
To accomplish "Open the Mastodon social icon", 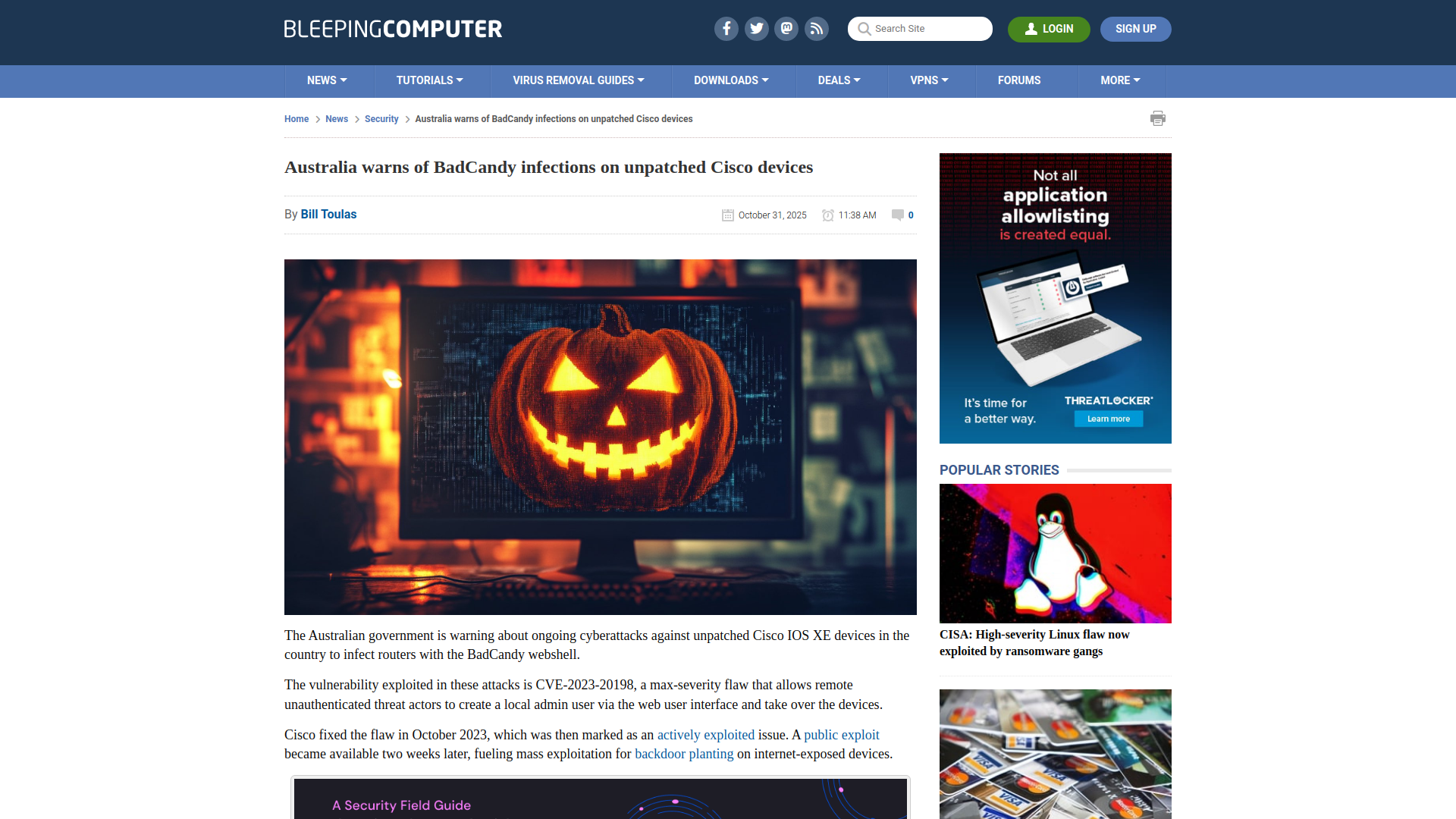I will pyautogui.click(x=786, y=29).
